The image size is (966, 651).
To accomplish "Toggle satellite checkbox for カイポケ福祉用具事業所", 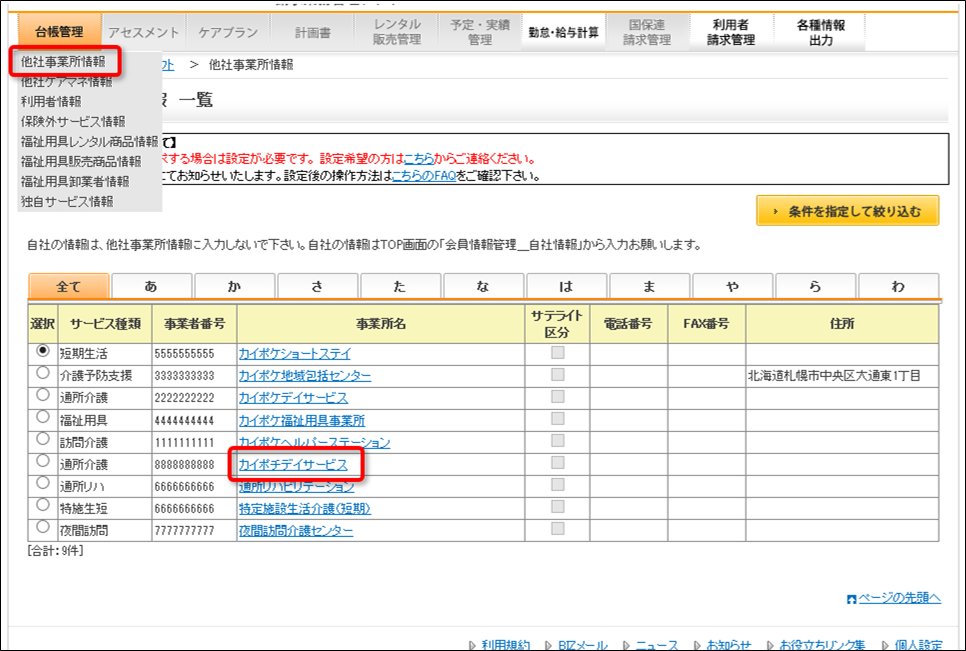I will click(x=558, y=419).
